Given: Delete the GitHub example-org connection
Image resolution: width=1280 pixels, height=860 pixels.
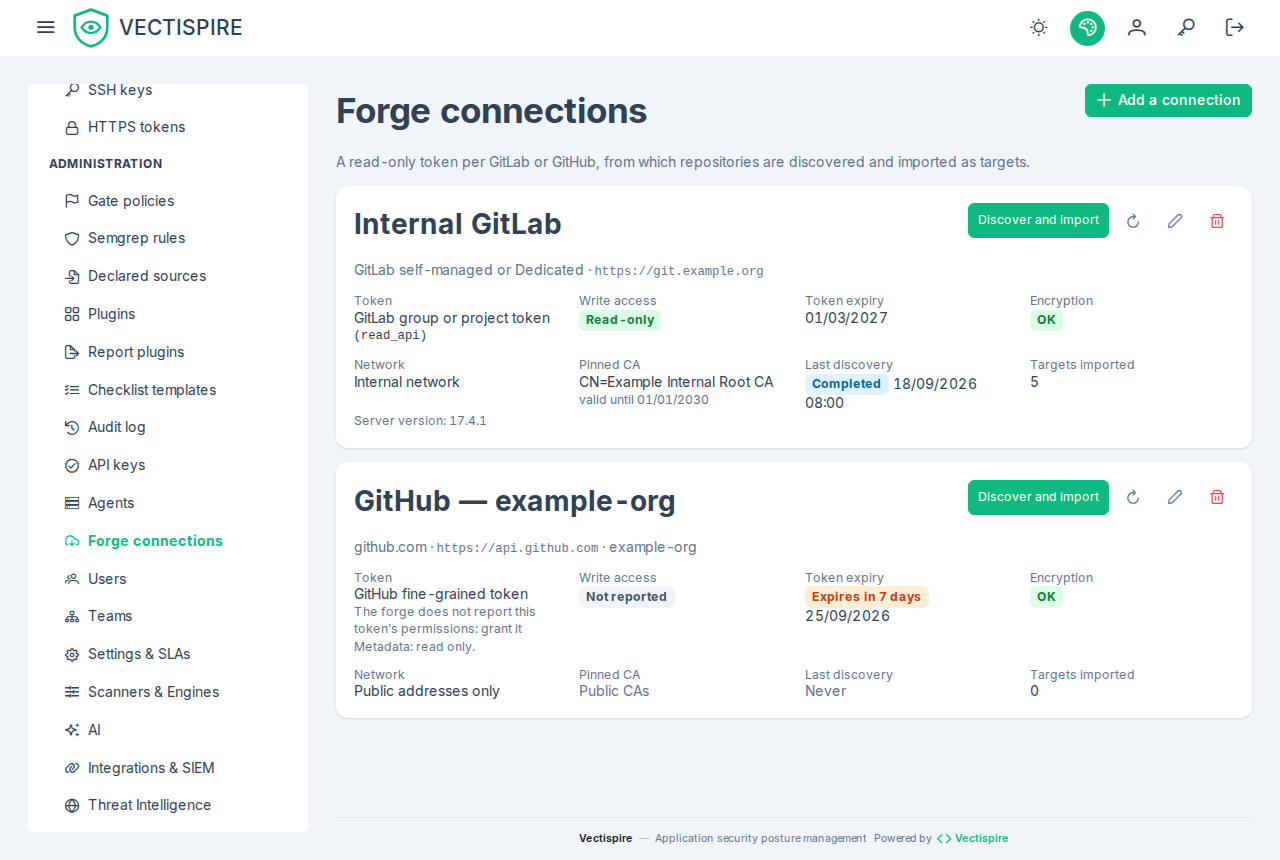Looking at the screenshot, I should [1217, 497].
